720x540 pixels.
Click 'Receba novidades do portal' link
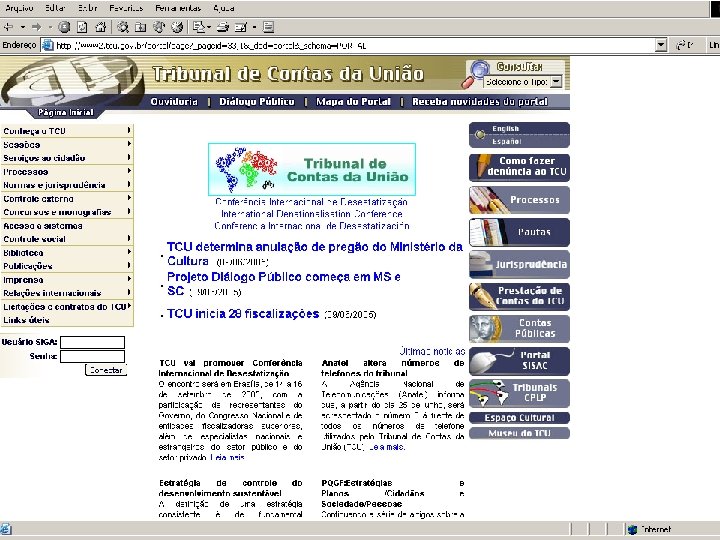(x=480, y=101)
